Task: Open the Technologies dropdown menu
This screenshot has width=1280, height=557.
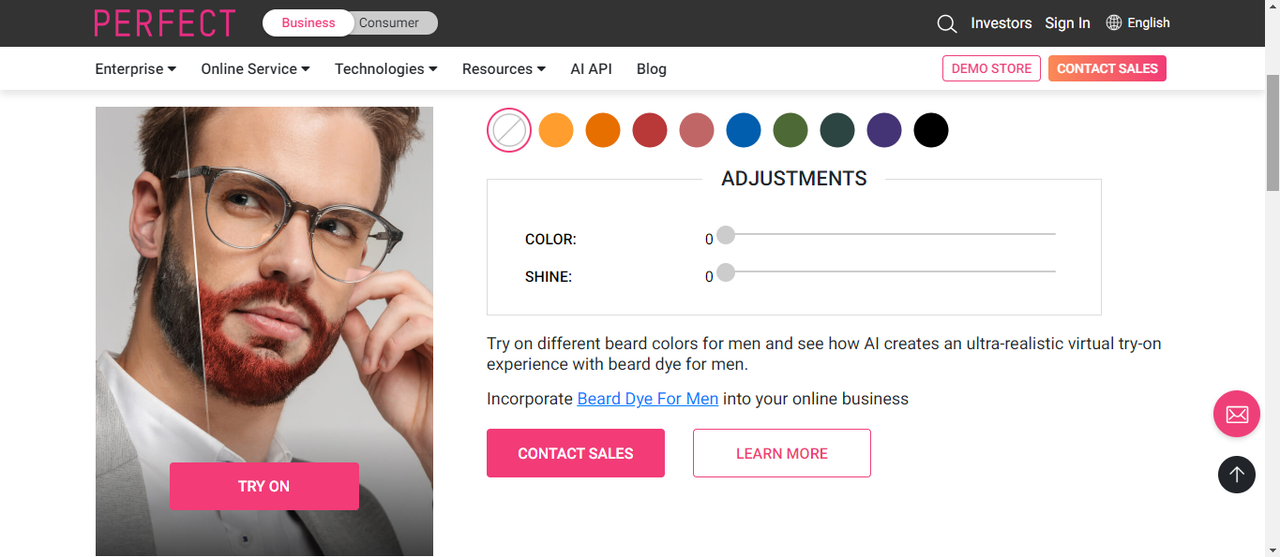Action: (386, 69)
